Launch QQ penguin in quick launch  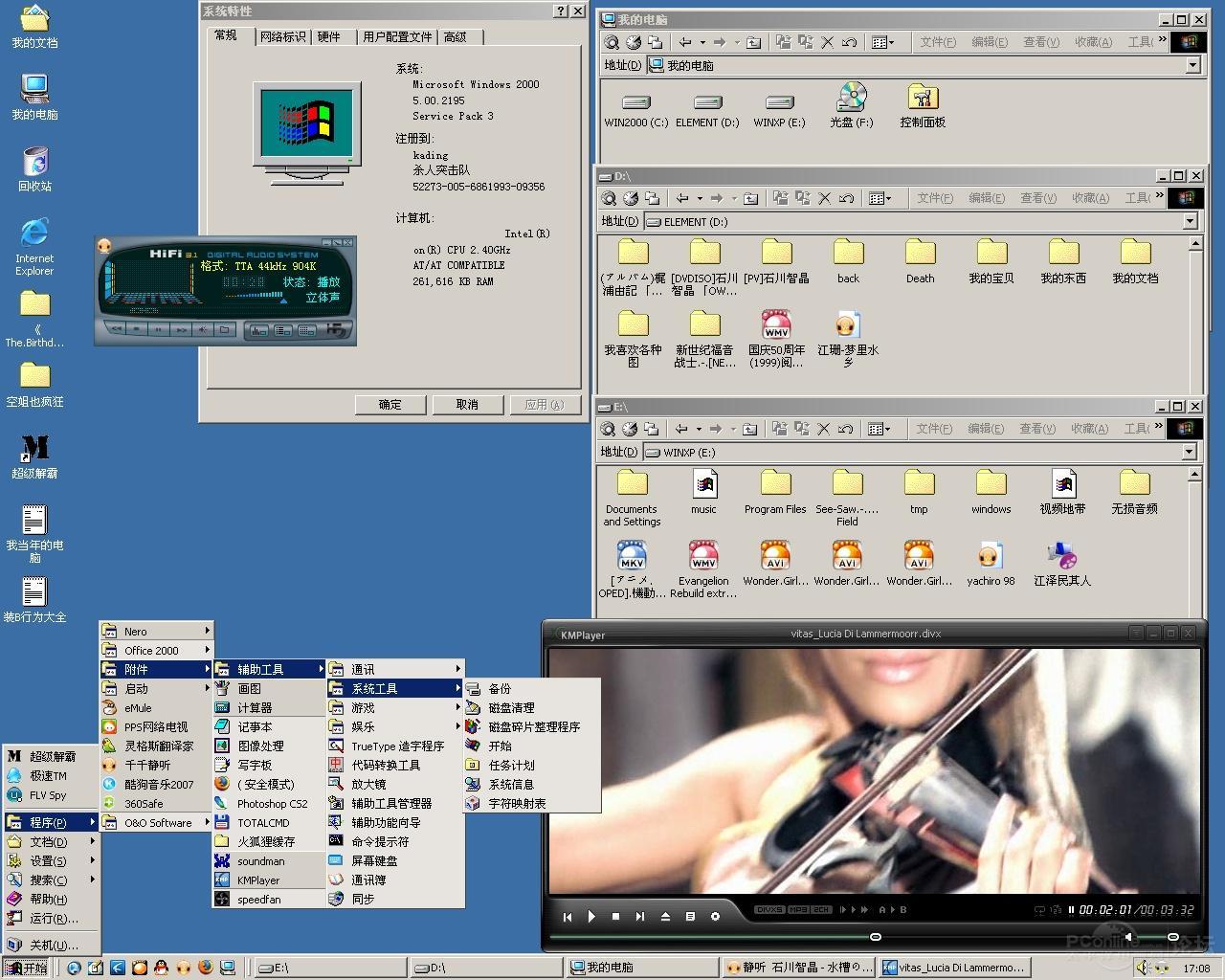click(161, 968)
